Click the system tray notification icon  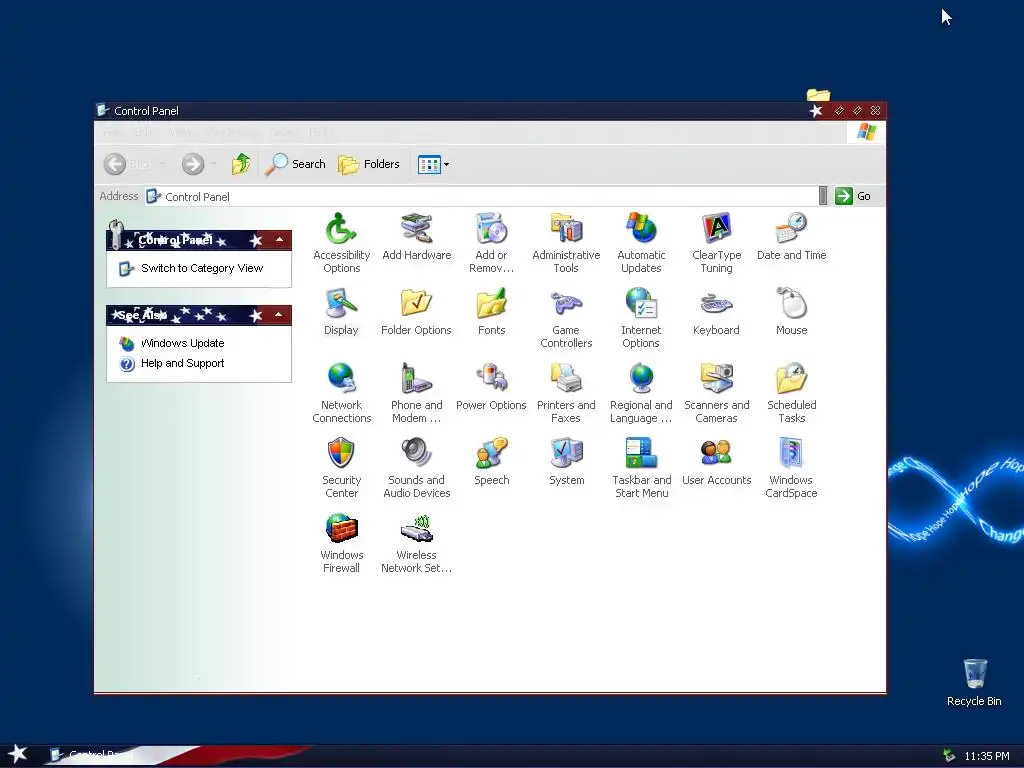949,756
